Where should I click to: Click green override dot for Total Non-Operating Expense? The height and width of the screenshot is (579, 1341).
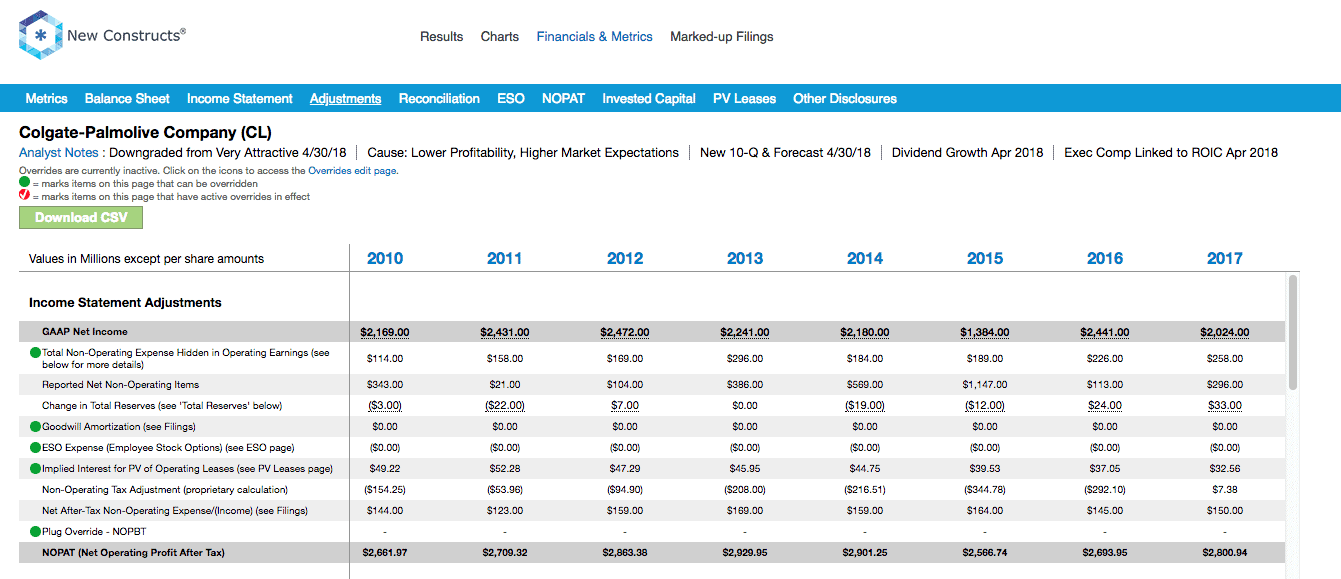coord(35,353)
